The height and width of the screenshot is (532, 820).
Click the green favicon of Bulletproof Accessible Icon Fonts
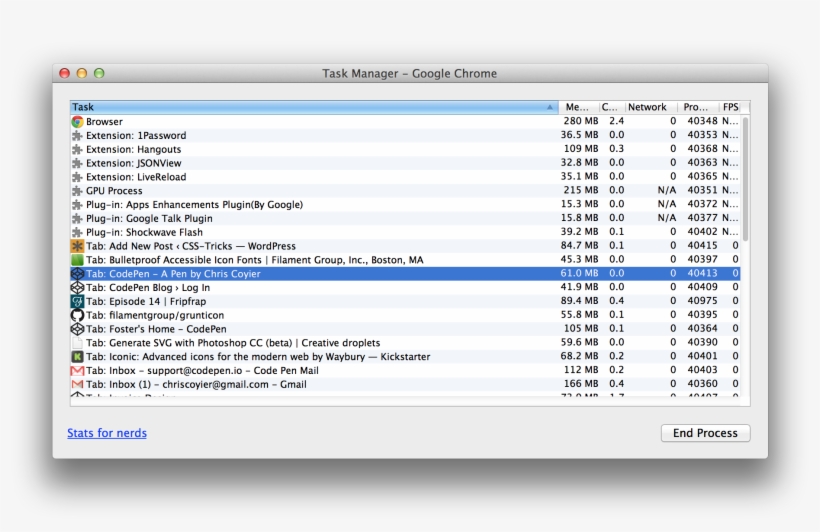(77, 260)
